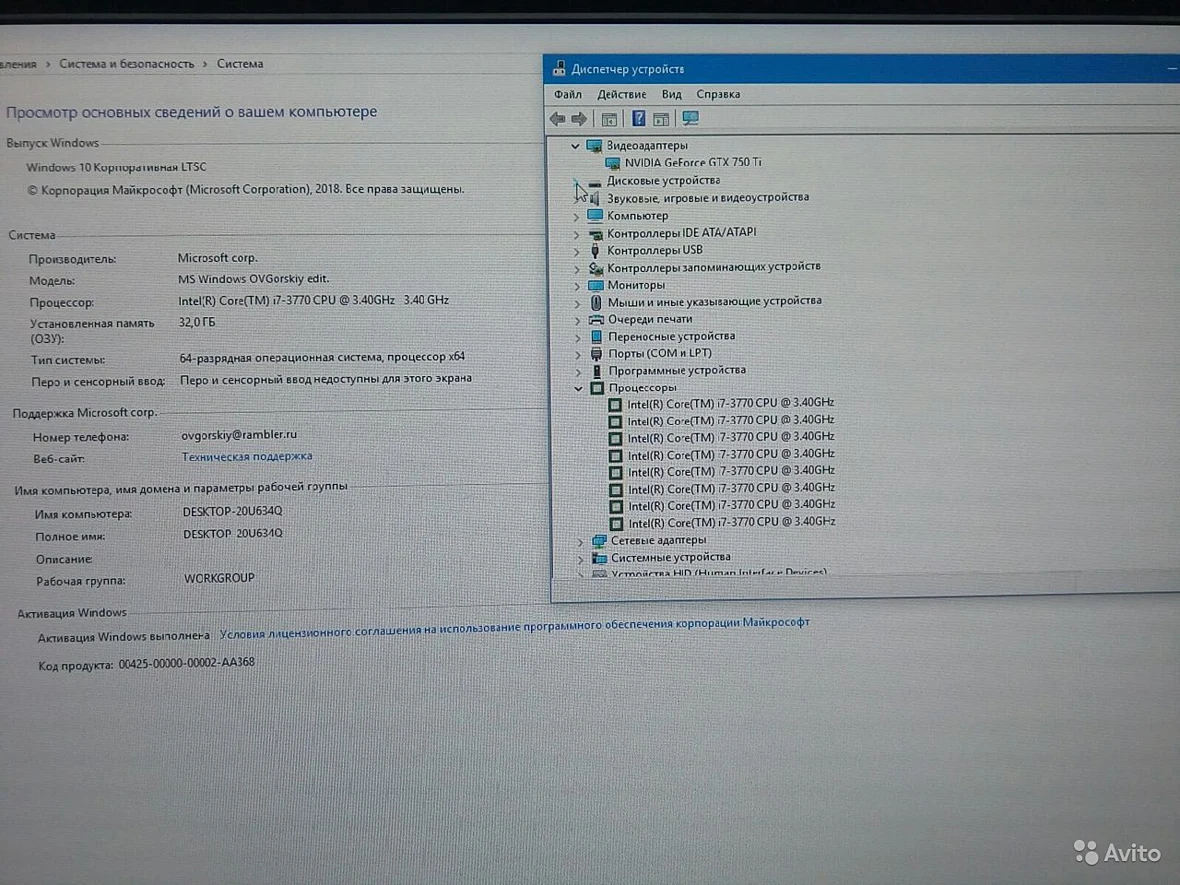Click Windows 10 Корпоративная LTSC text
This screenshot has height=885, width=1180.
pos(116,167)
